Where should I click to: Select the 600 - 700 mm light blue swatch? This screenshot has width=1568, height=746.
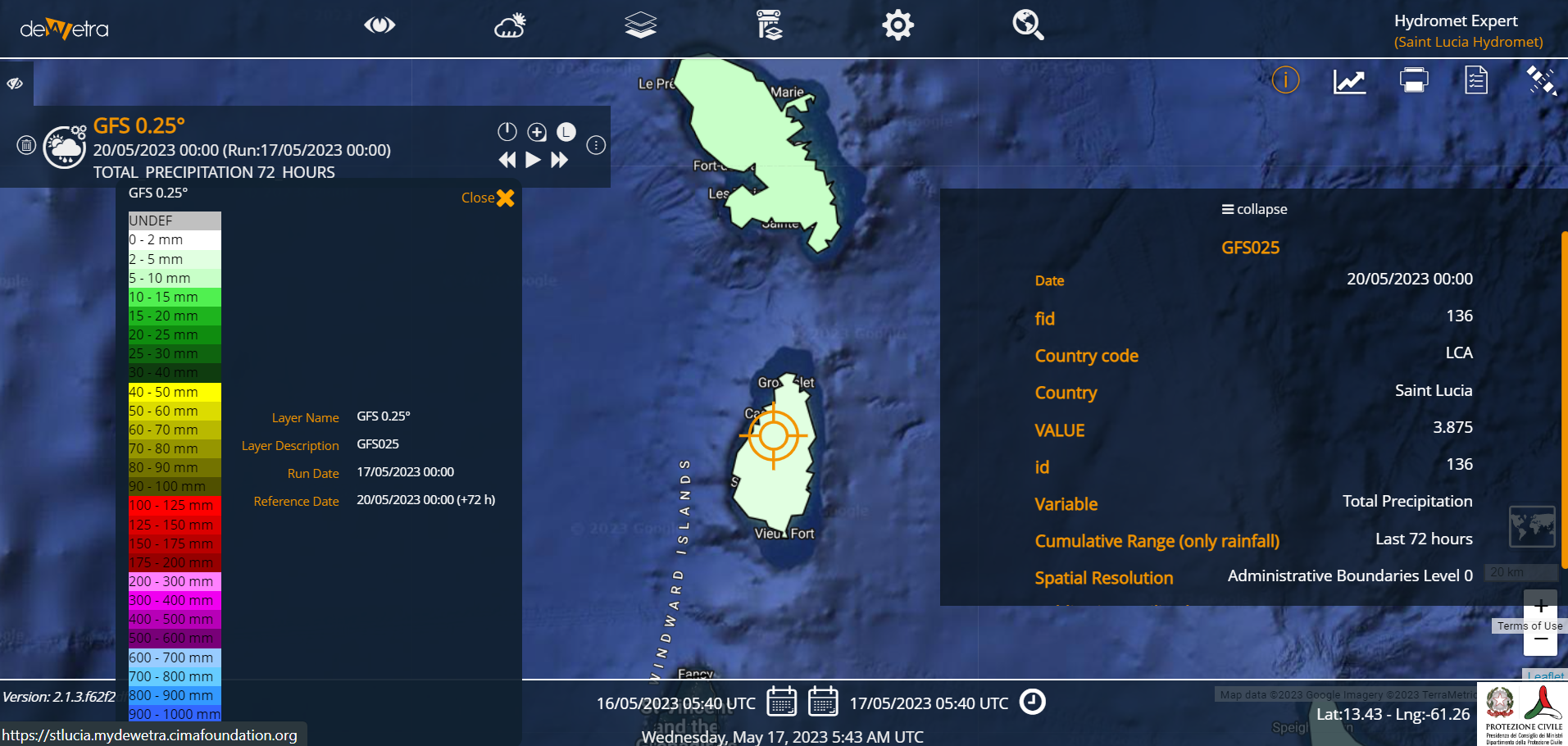point(175,657)
